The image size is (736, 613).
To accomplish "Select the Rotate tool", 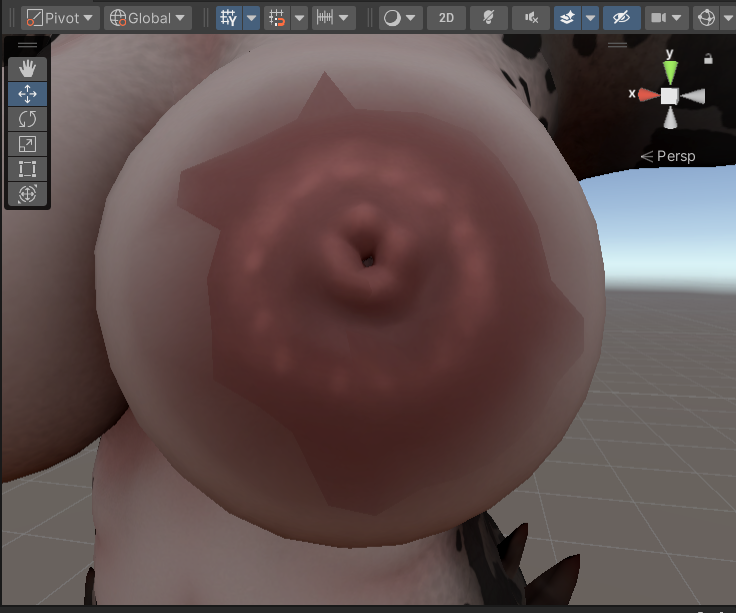I will pos(27,119).
